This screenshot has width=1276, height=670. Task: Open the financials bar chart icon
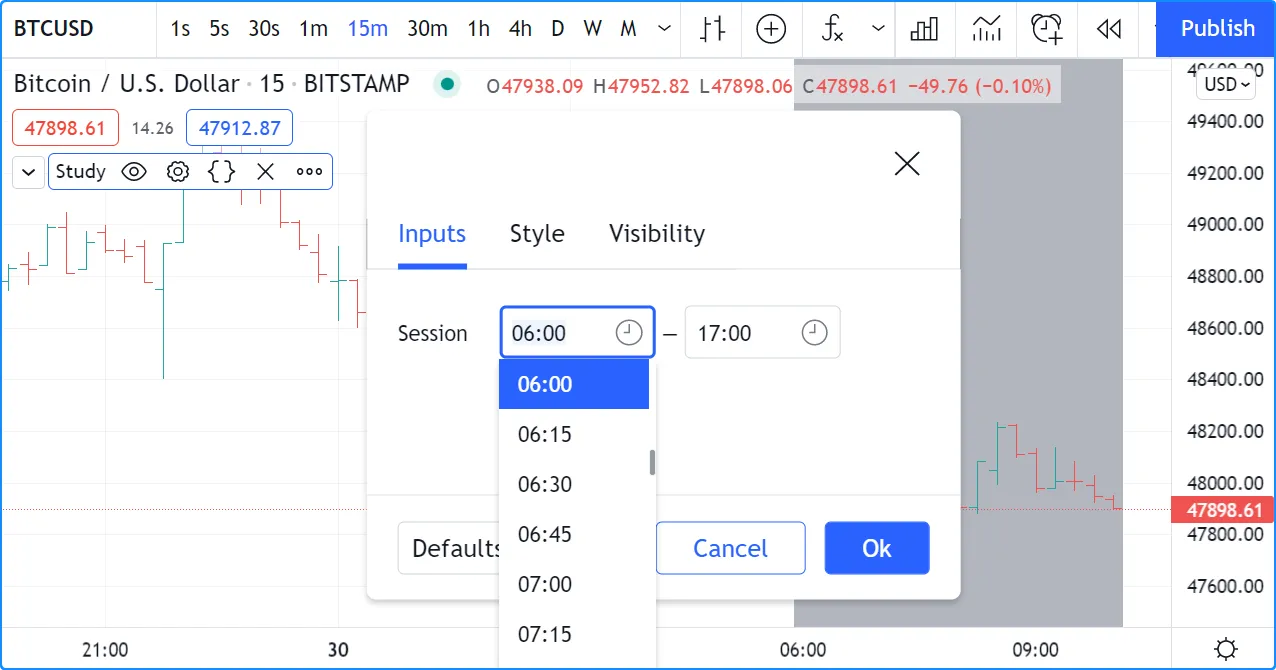point(924,29)
